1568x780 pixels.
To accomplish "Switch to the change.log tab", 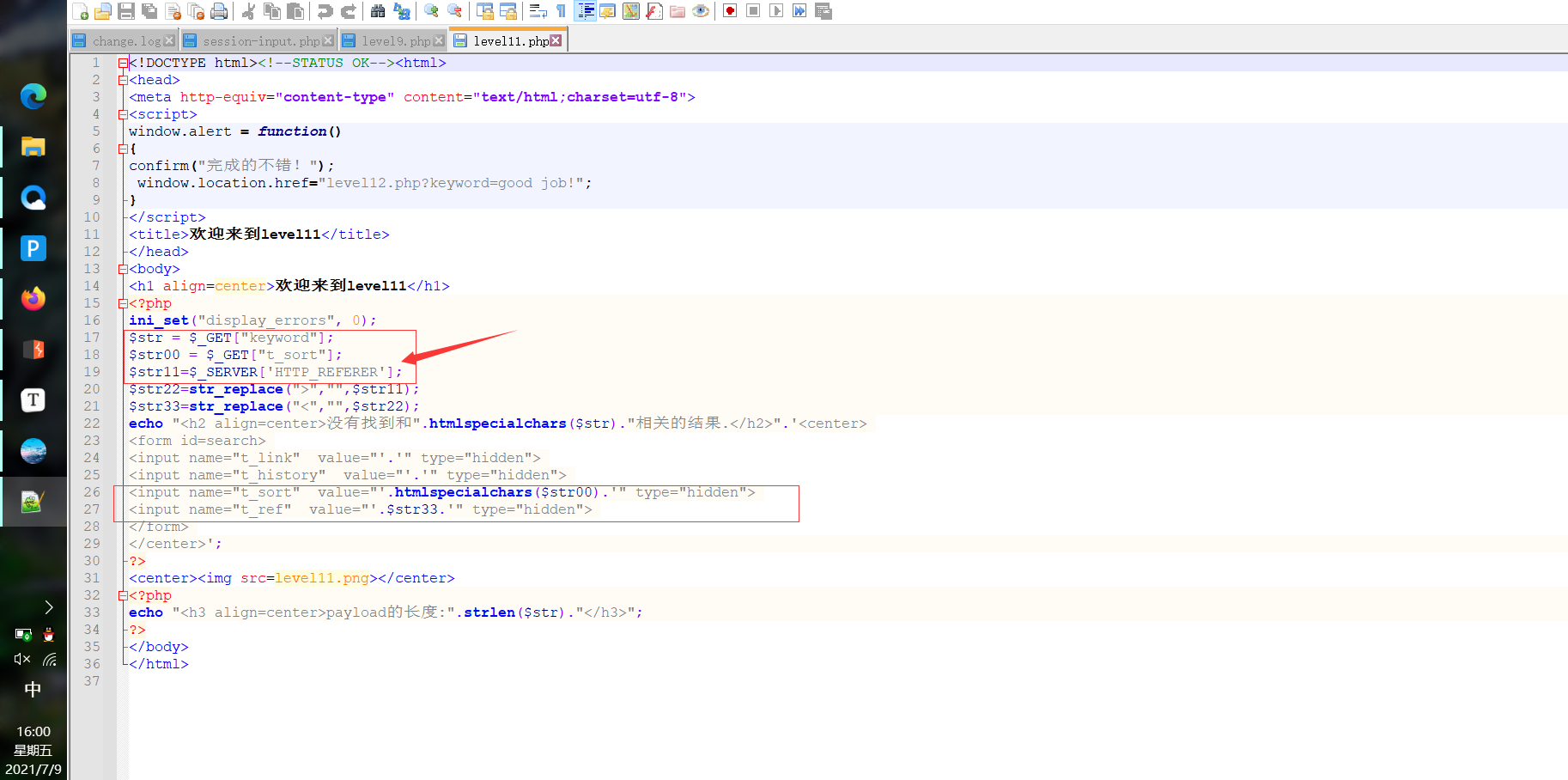I will pos(125,40).
